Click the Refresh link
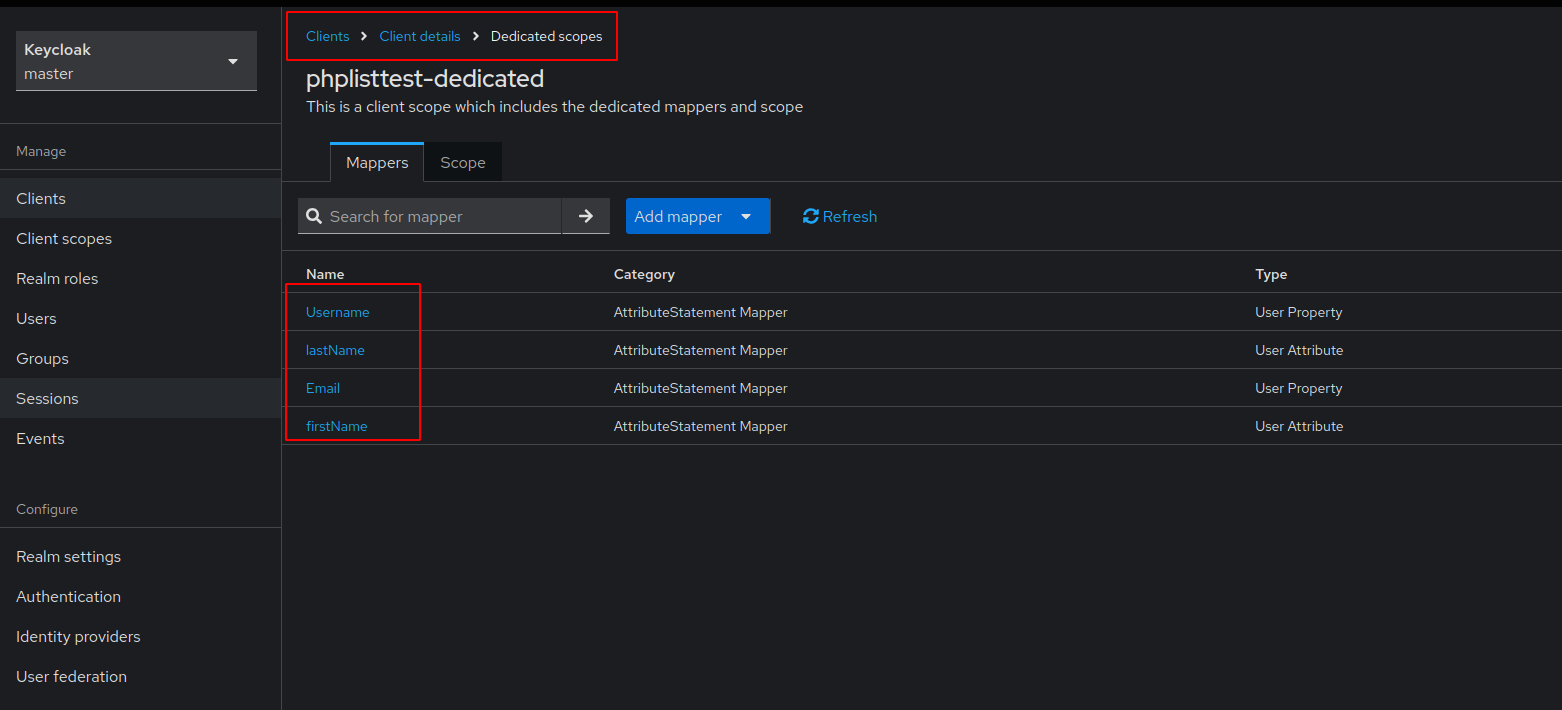Screen dimensions: 1562x710 click(840, 216)
